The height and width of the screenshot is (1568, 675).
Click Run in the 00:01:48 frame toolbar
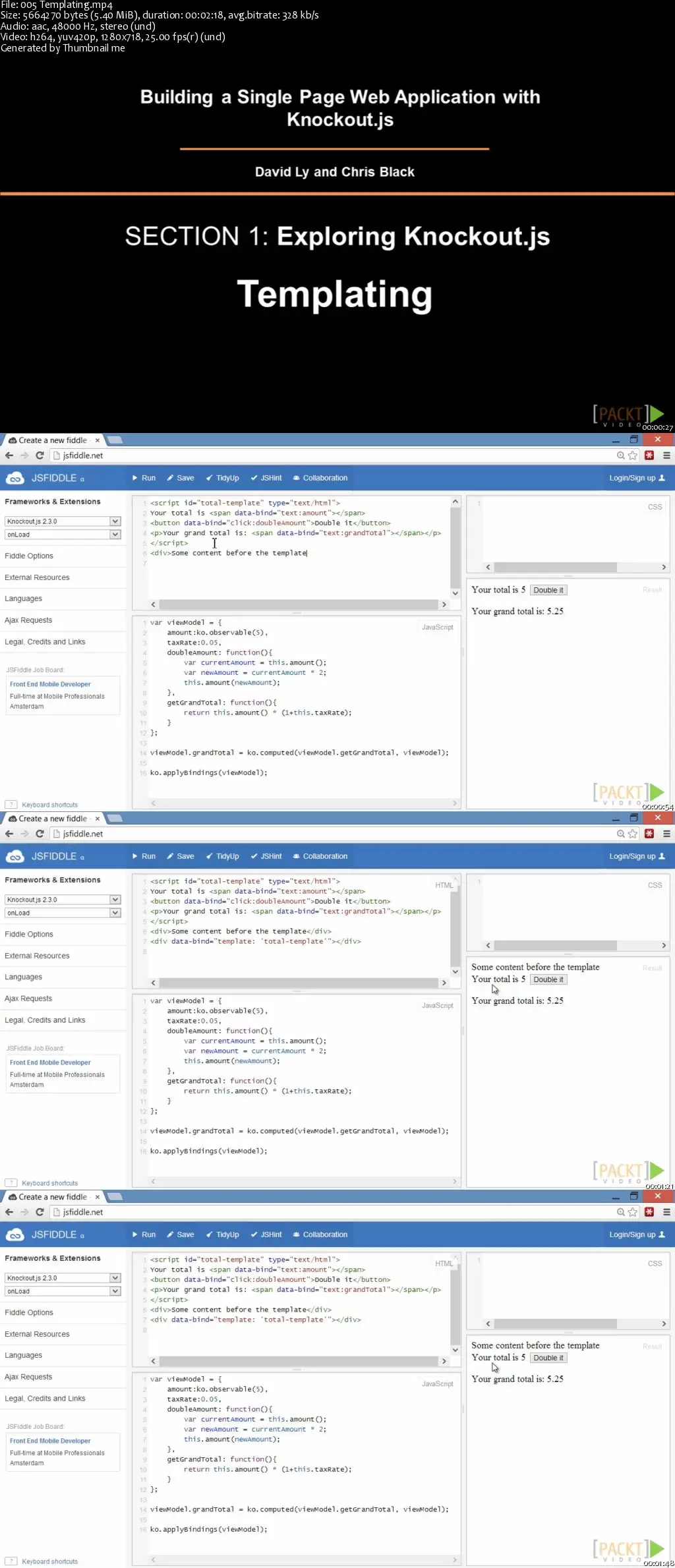[144, 1234]
